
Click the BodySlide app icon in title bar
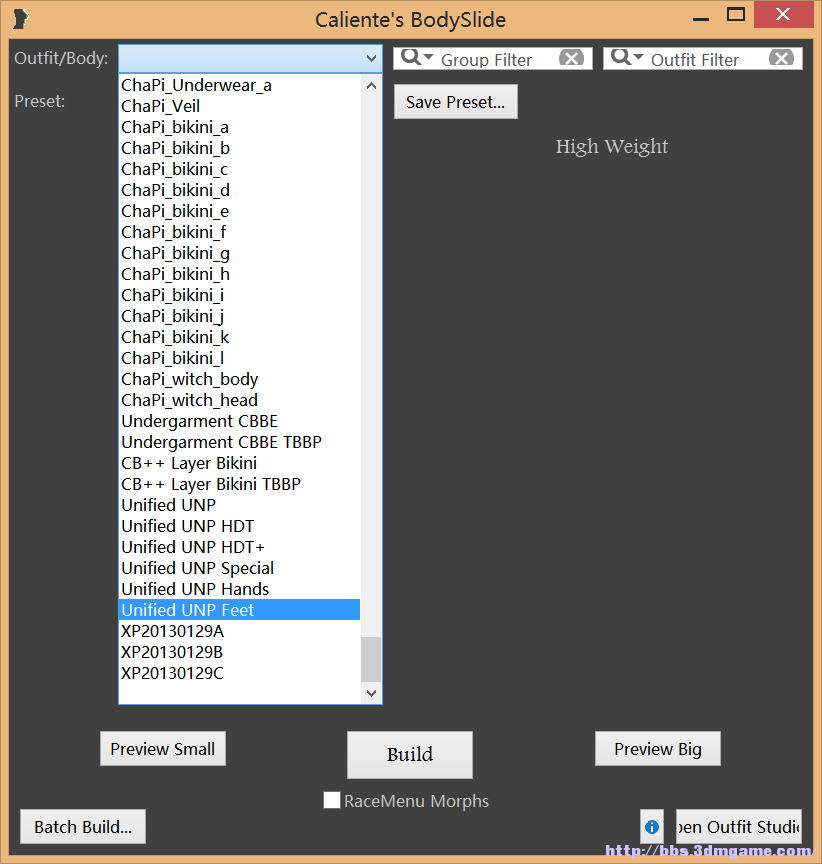21,19
